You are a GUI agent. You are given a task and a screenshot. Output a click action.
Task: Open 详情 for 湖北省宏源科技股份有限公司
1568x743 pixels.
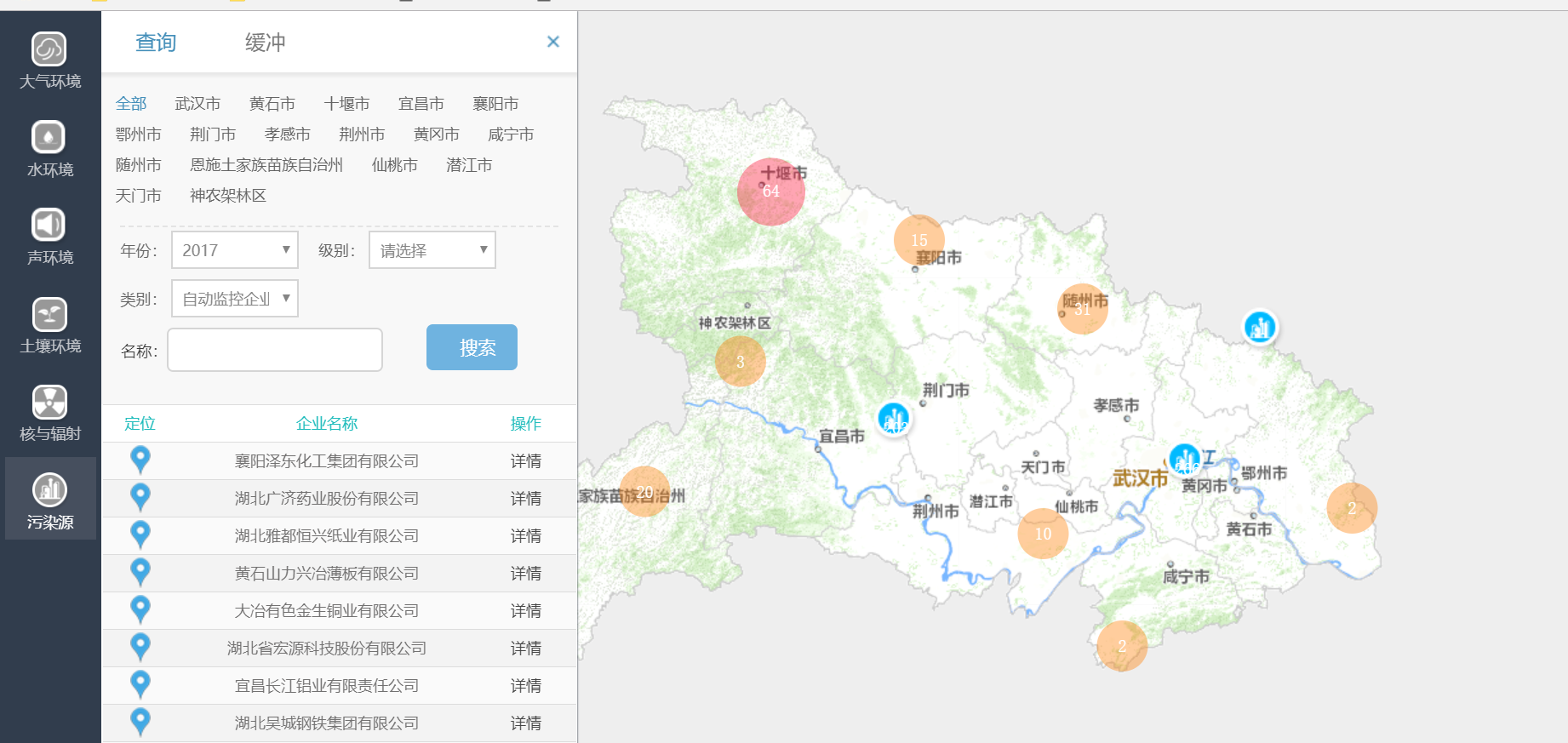click(526, 648)
